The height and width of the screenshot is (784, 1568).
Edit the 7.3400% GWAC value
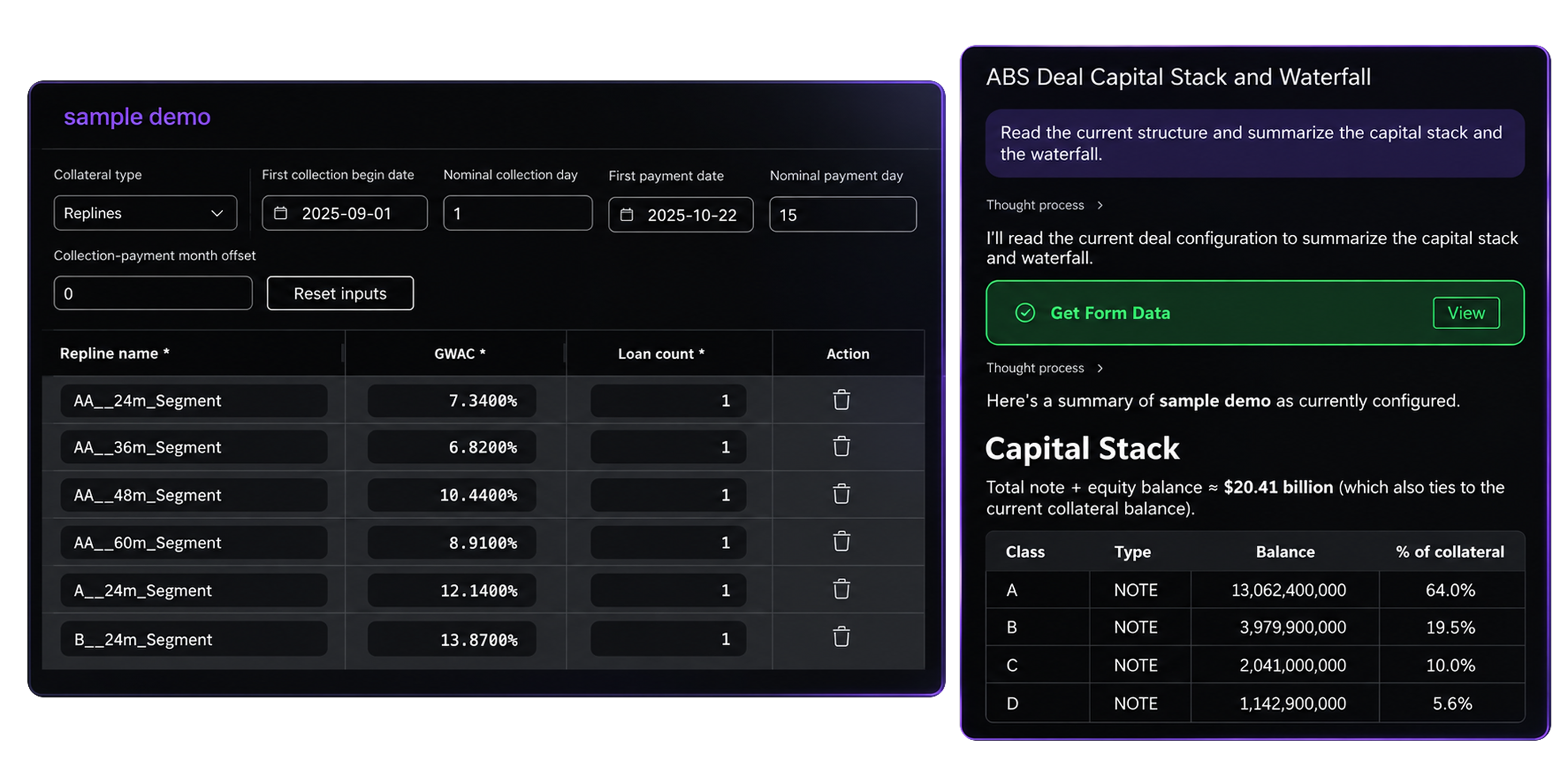point(452,400)
